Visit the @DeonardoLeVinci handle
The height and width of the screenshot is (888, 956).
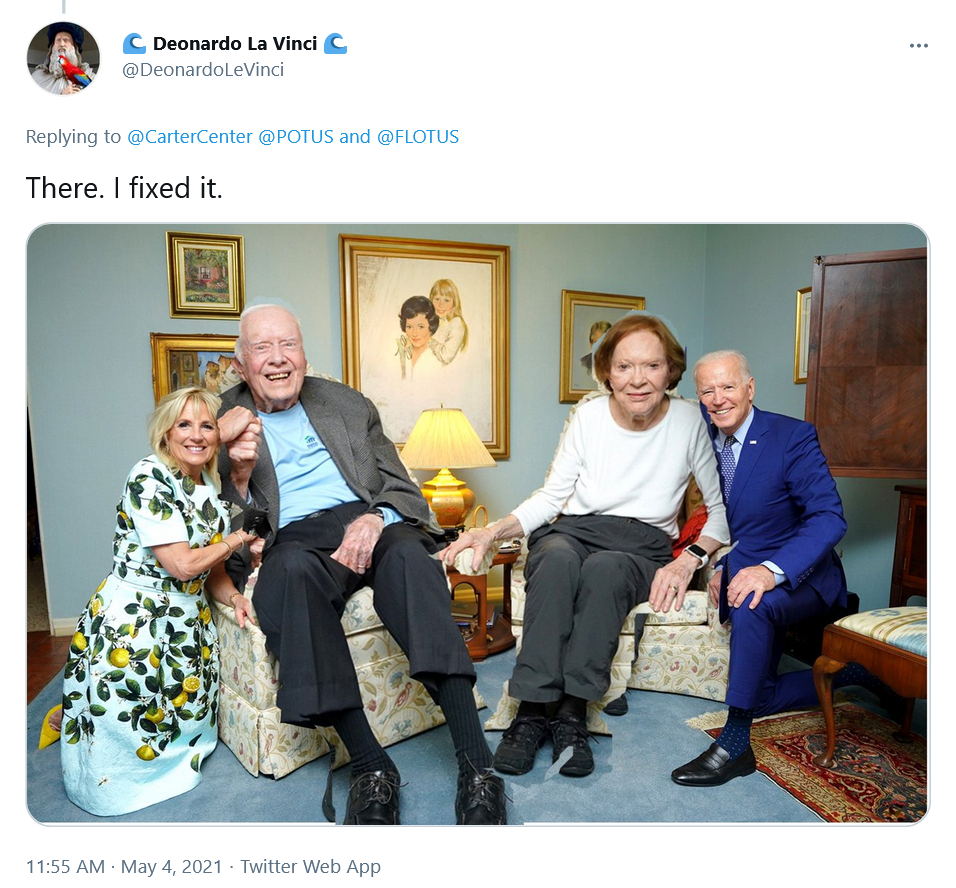pos(203,70)
